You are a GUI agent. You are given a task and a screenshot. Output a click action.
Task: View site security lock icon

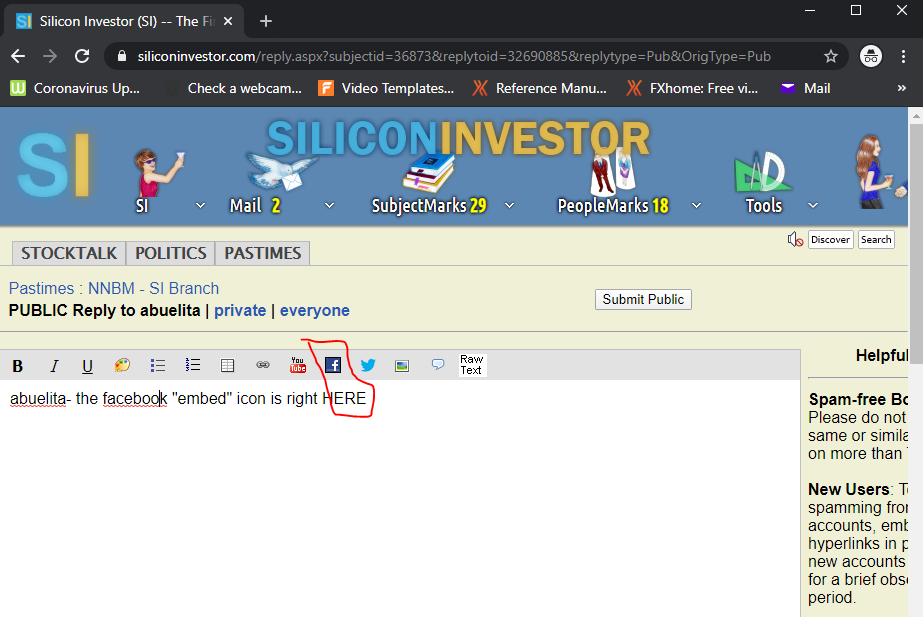[122, 56]
